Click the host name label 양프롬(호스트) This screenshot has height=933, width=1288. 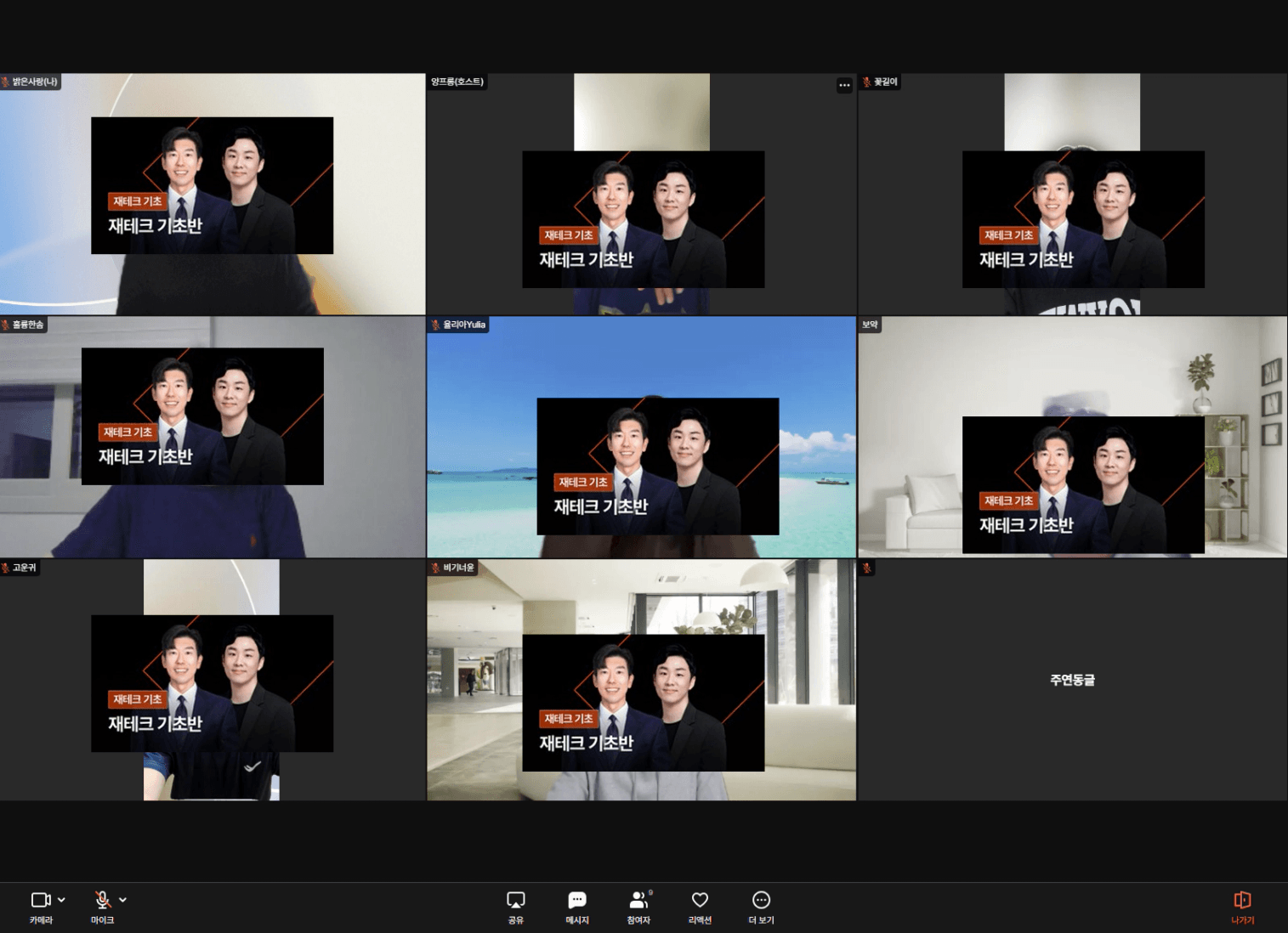tap(457, 82)
